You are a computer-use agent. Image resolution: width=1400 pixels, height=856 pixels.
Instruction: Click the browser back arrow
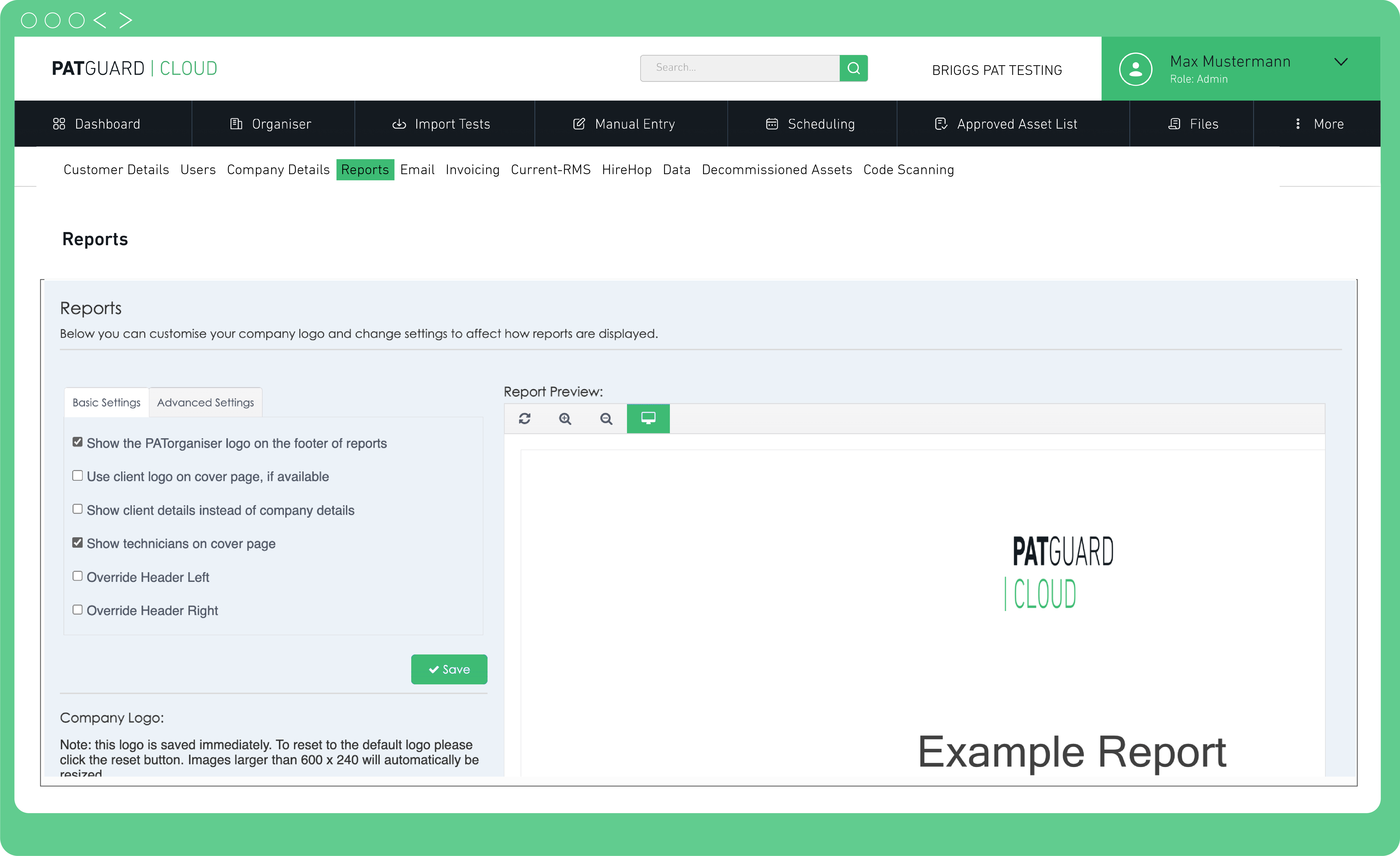[x=100, y=20]
